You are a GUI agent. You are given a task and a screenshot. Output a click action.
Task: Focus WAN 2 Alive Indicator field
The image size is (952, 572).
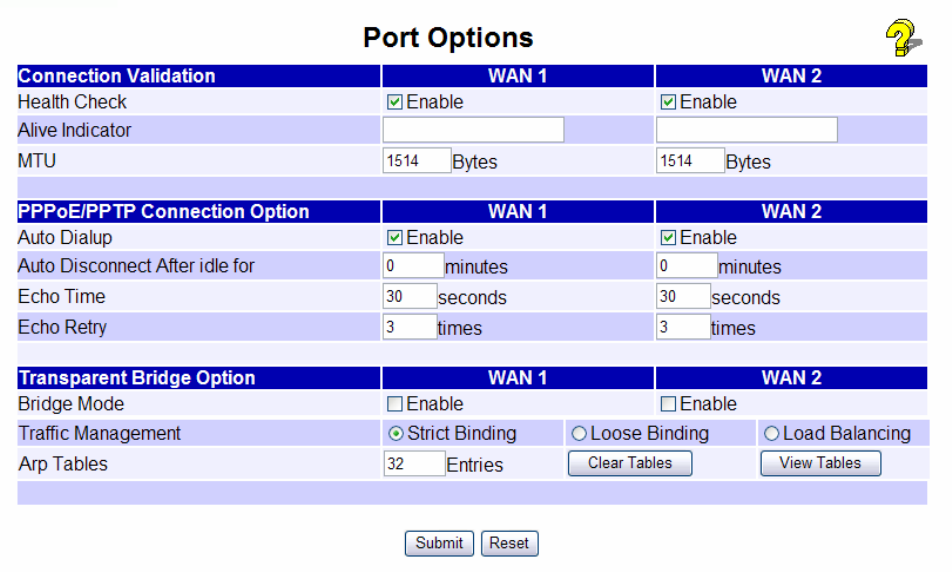pyautogui.click(x=747, y=130)
